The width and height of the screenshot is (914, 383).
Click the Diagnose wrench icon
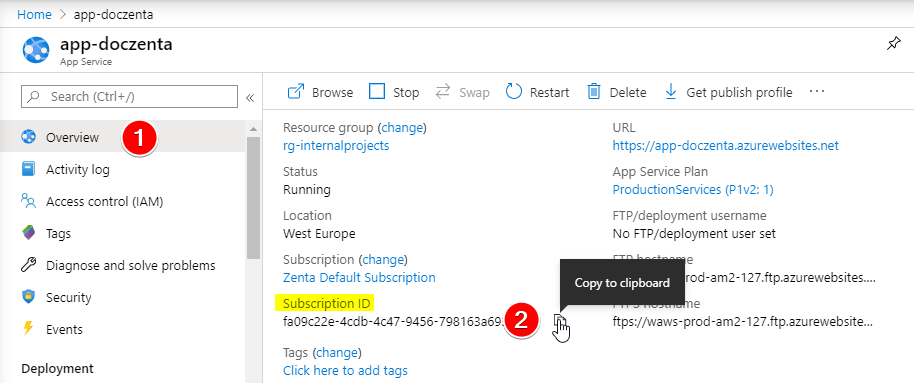[28, 265]
